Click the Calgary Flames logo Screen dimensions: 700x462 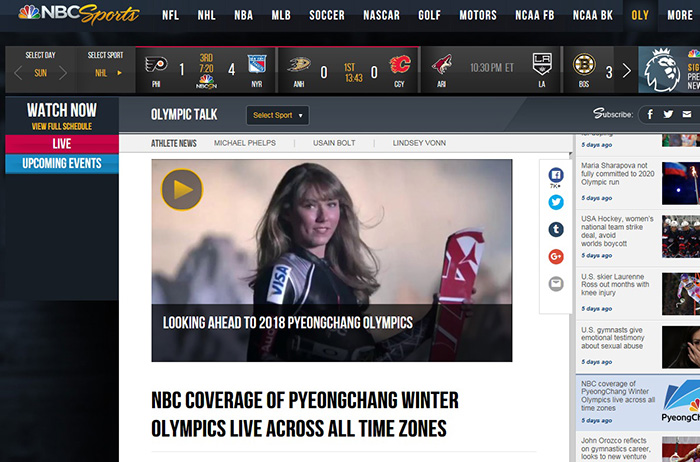coord(400,64)
